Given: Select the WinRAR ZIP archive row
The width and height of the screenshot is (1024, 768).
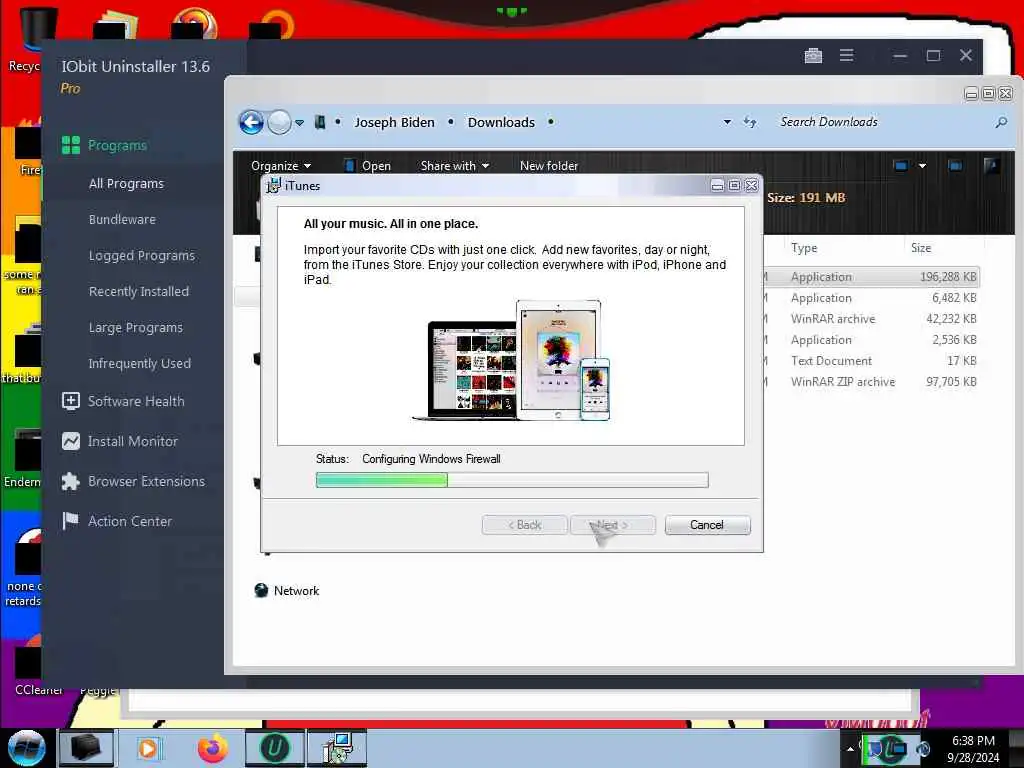Looking at the screenshot, I should pyautogui.click(x=872, y=381).
